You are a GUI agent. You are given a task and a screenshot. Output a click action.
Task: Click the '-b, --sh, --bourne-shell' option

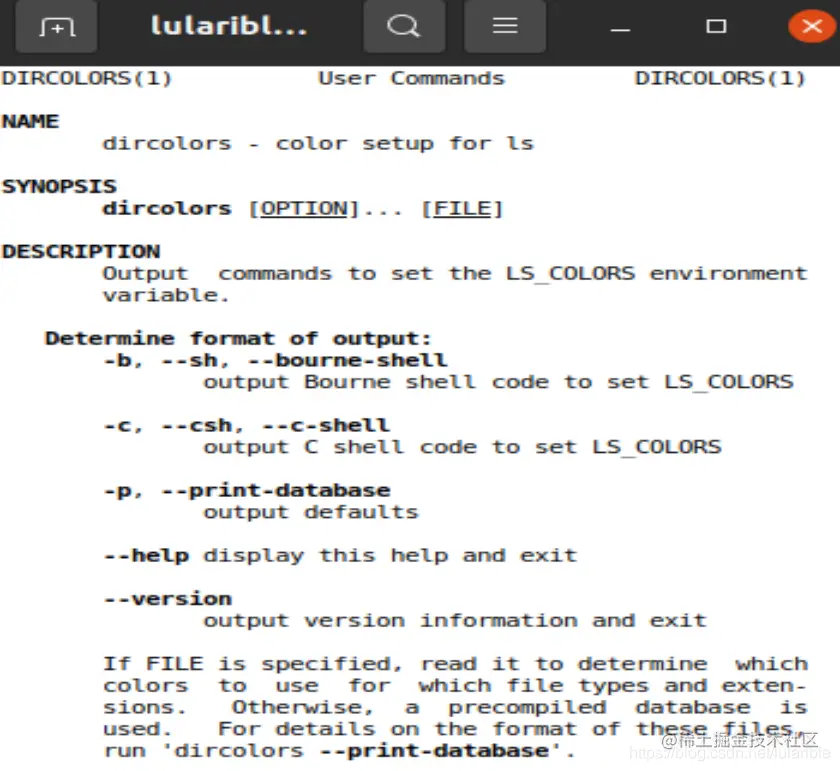coord(275,360)
